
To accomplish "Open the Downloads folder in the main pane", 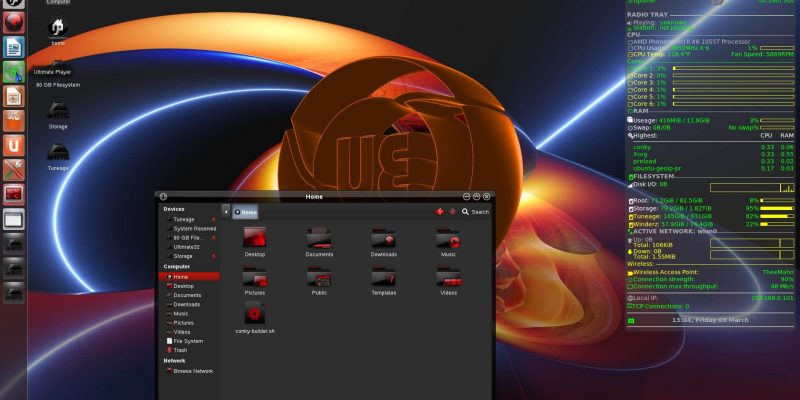I will tap(384, 242).
